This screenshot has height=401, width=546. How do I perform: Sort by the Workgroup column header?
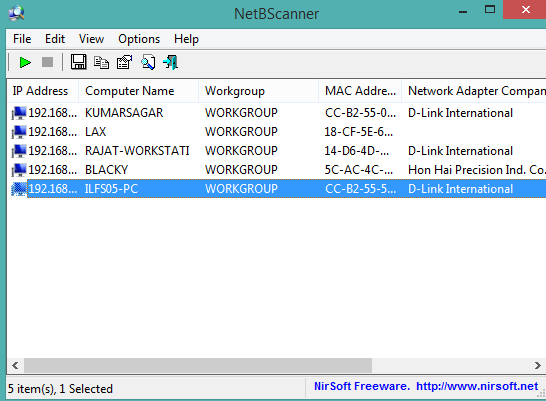[x=258, y=91]
